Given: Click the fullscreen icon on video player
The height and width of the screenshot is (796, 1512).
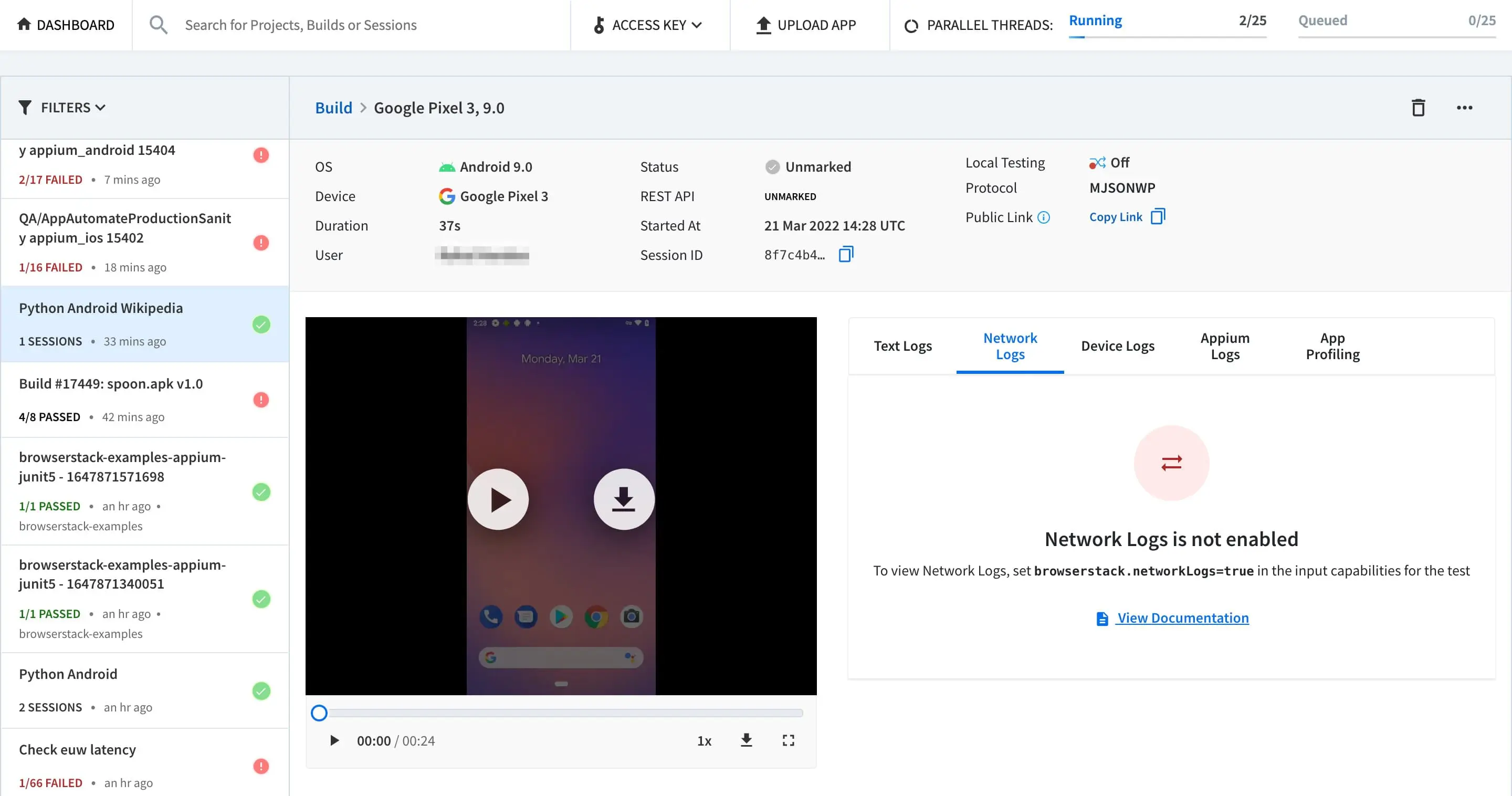Looking at the screenshot, I should coord(787,740).
